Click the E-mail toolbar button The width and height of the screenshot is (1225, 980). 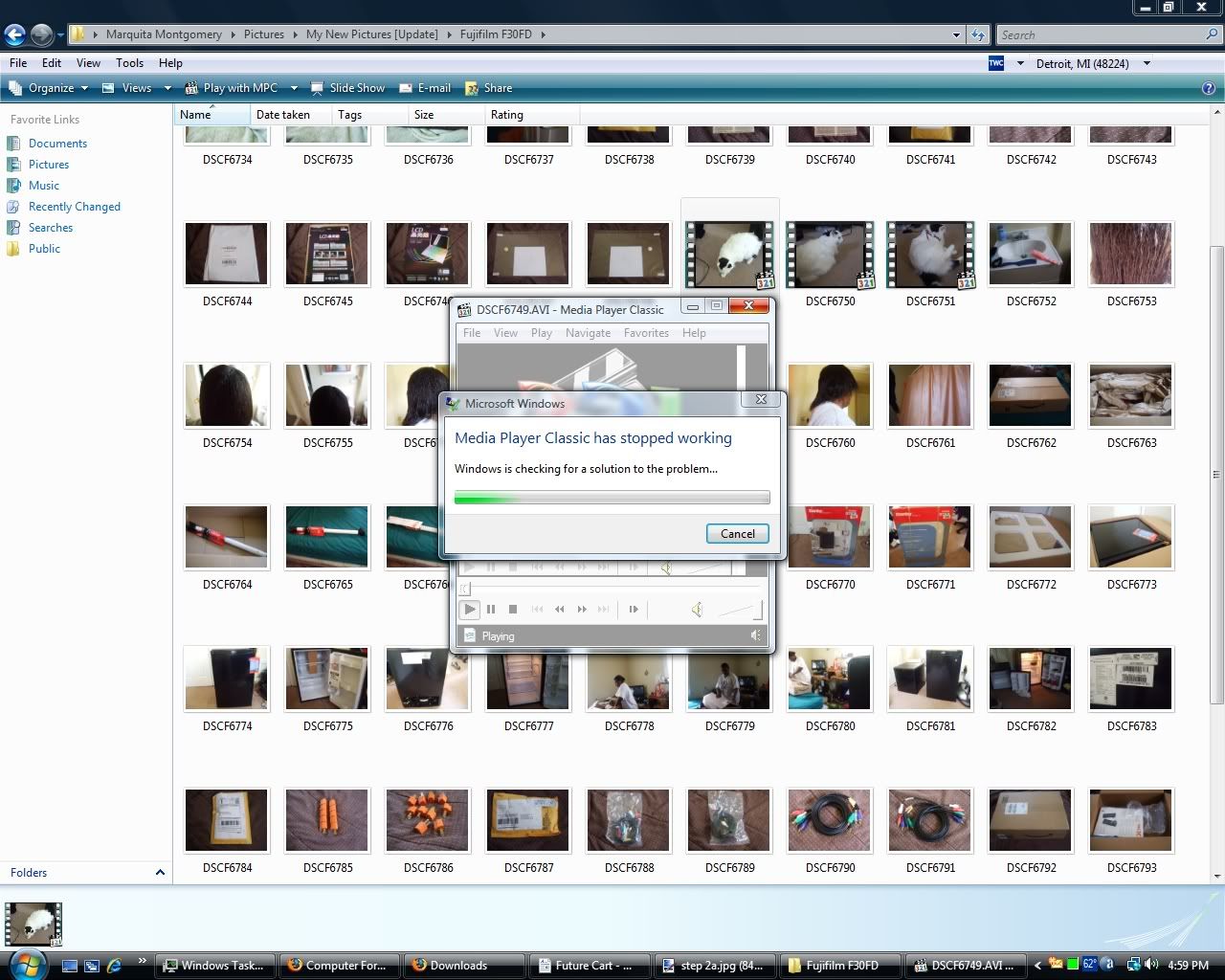[x=425, y=88]
